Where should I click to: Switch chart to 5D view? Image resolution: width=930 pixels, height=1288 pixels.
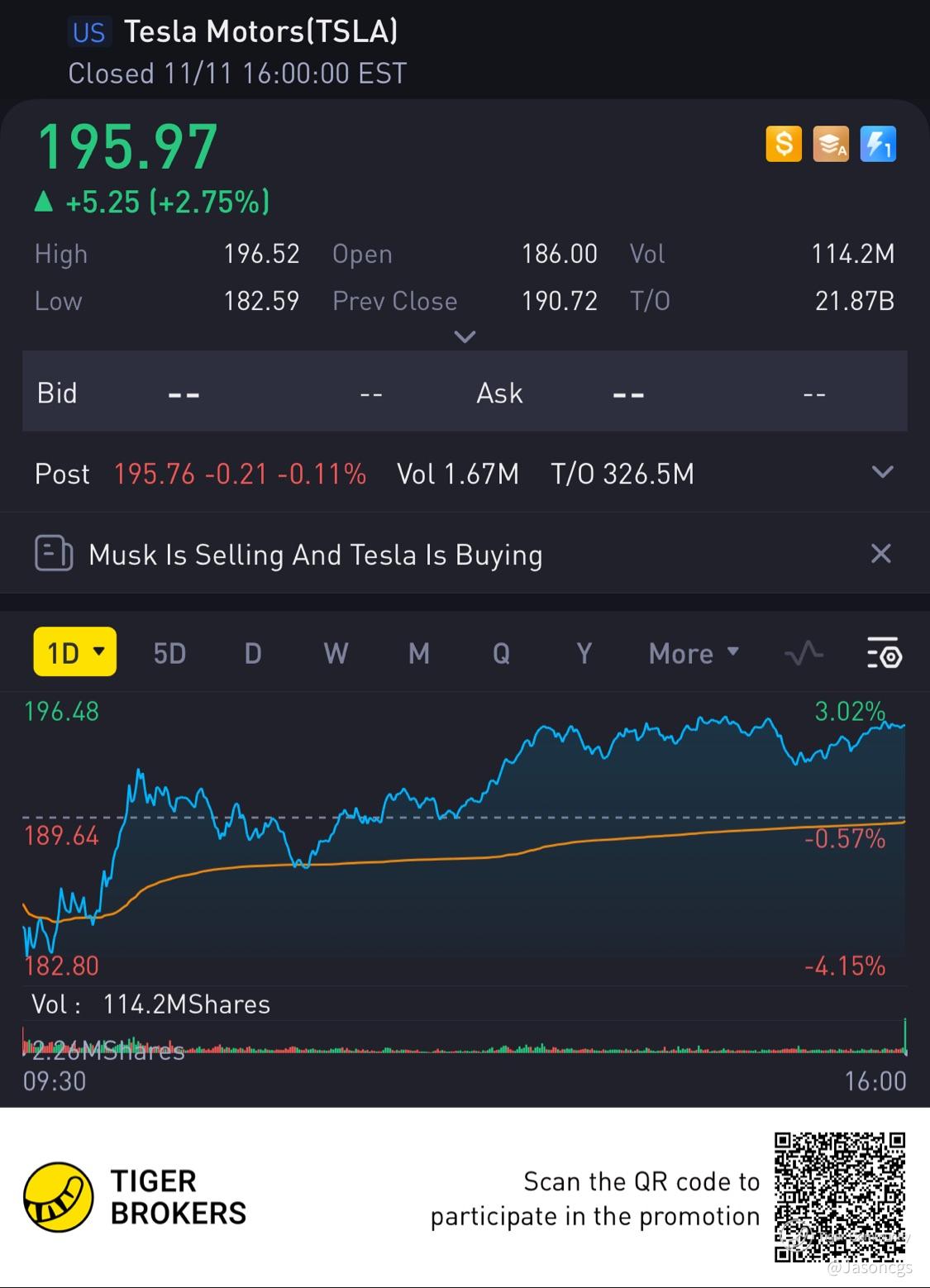click(169, 653)
